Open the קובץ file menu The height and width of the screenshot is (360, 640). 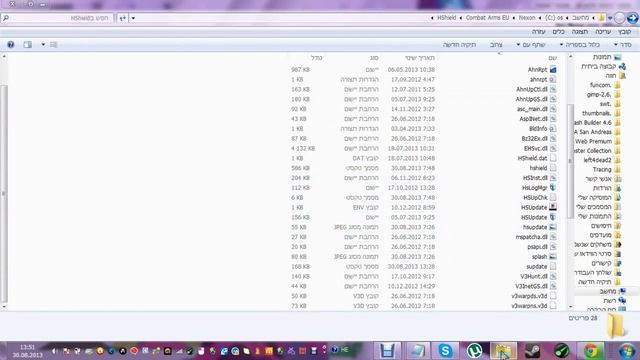click(x=624, y=31)
